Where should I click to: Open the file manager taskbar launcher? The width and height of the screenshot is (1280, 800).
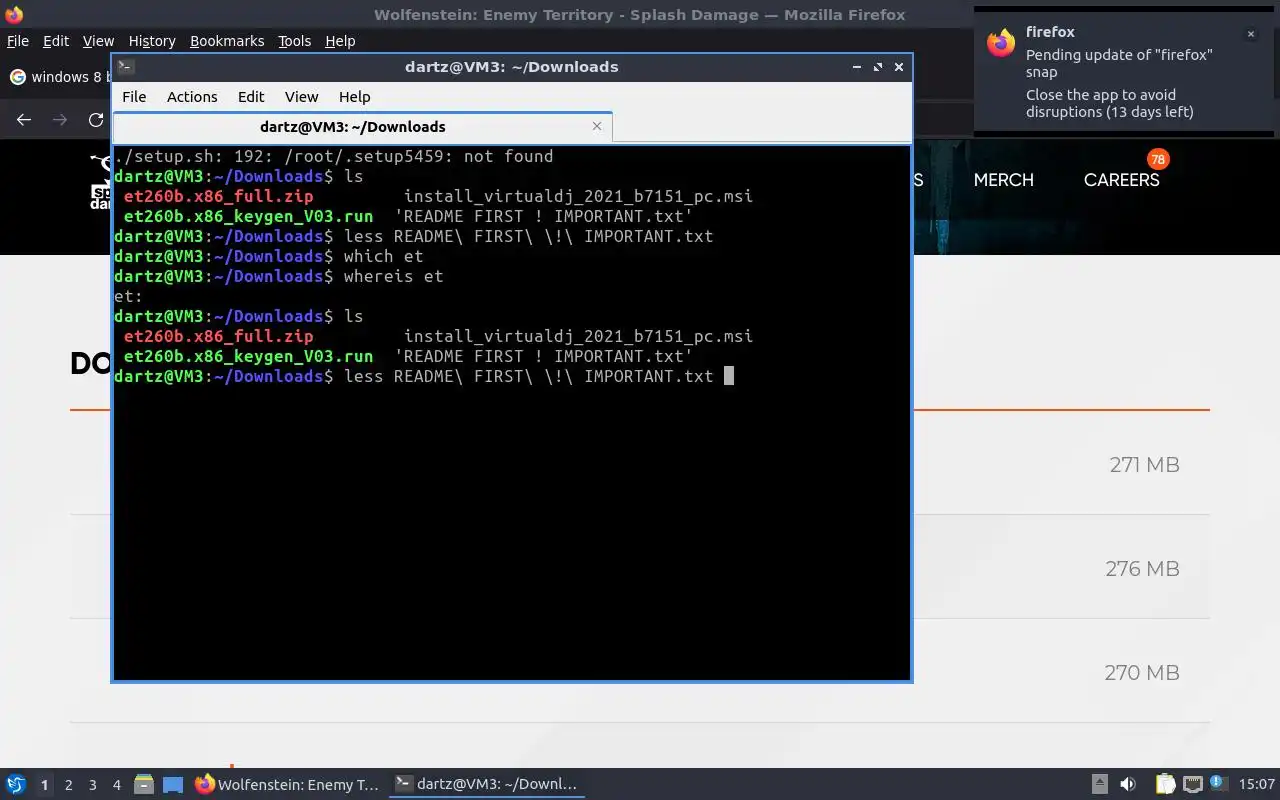click(144, 785)
